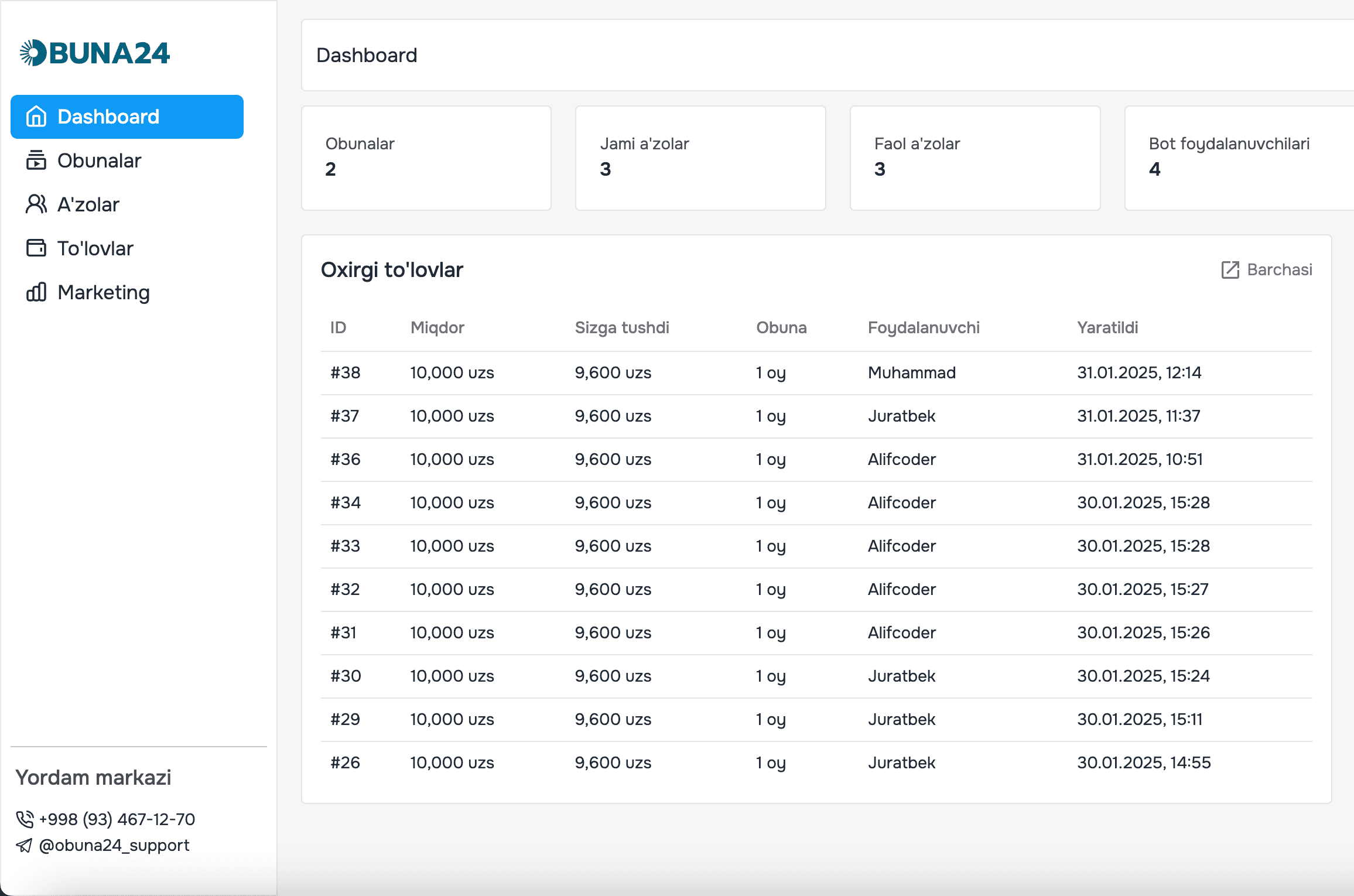This screenshot has width=1354, height=896.
Task: Open the Dashboard menu item
Action: tap(127, 117)
